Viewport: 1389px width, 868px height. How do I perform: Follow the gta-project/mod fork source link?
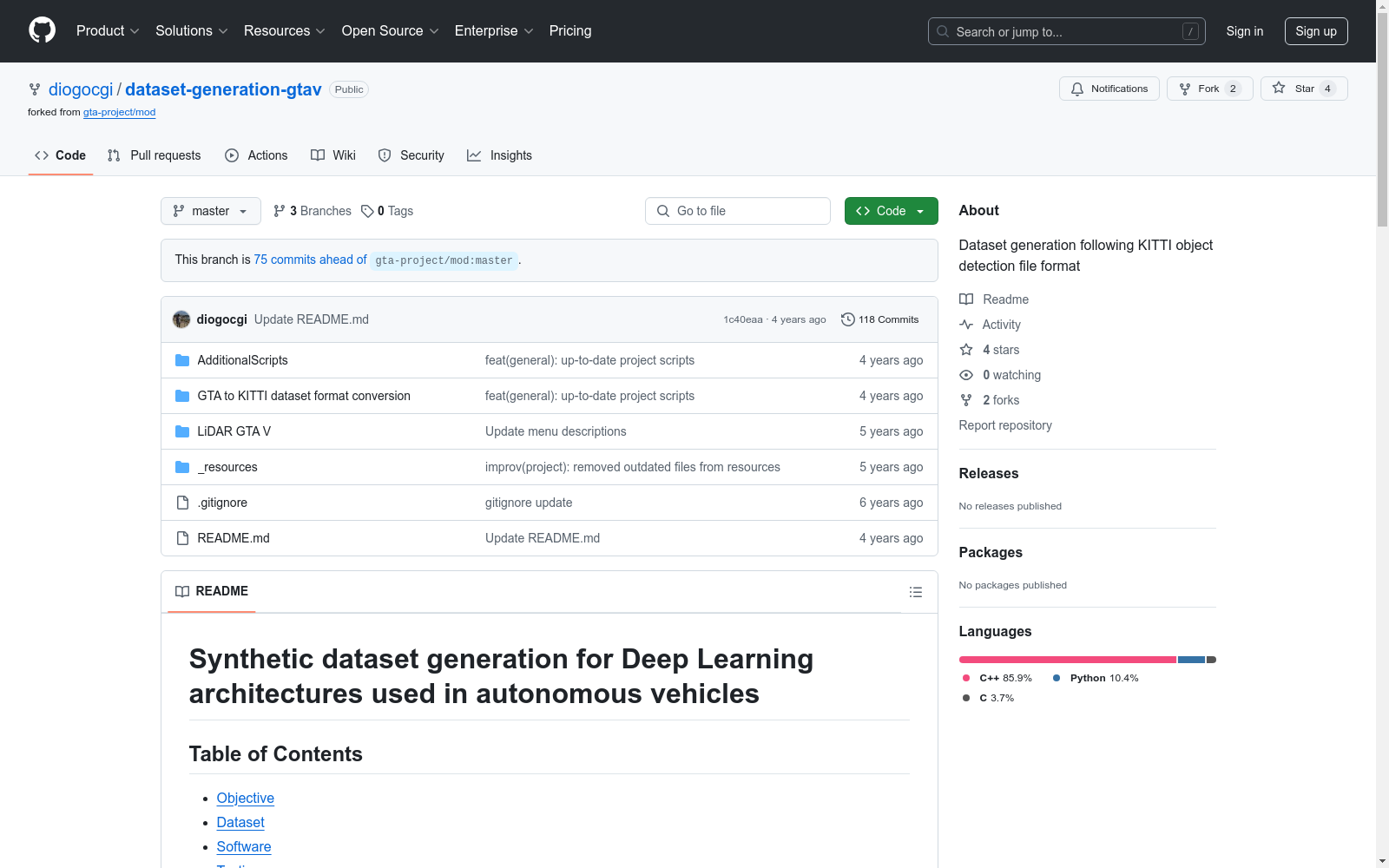point(119,112)
